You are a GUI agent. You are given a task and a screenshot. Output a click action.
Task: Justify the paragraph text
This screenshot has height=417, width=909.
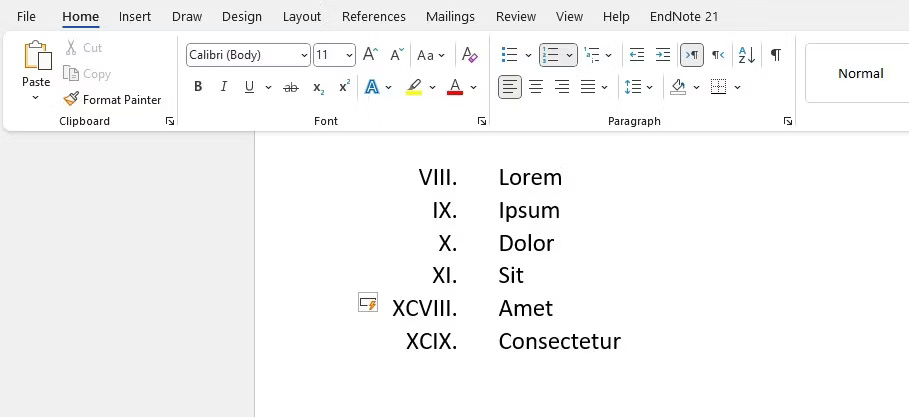pyautogui.click(x=588, y=87)
